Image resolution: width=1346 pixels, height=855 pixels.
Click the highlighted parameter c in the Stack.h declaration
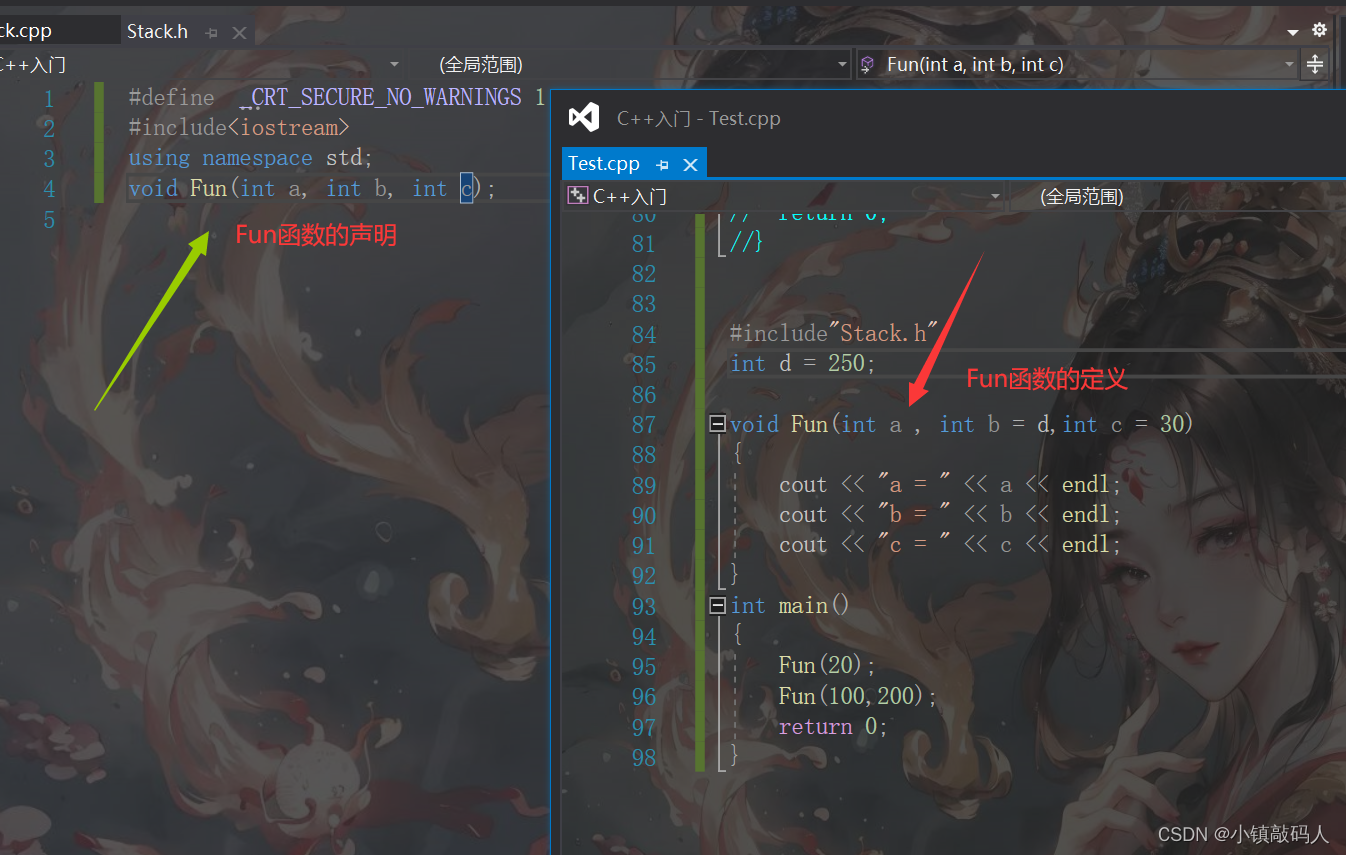(467, 188)
